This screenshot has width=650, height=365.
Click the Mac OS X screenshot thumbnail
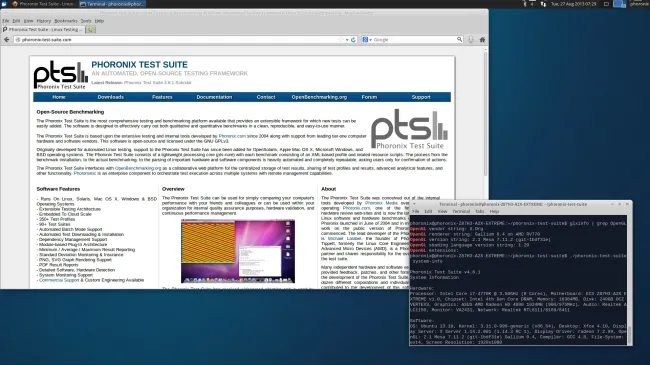click(238, 251)
